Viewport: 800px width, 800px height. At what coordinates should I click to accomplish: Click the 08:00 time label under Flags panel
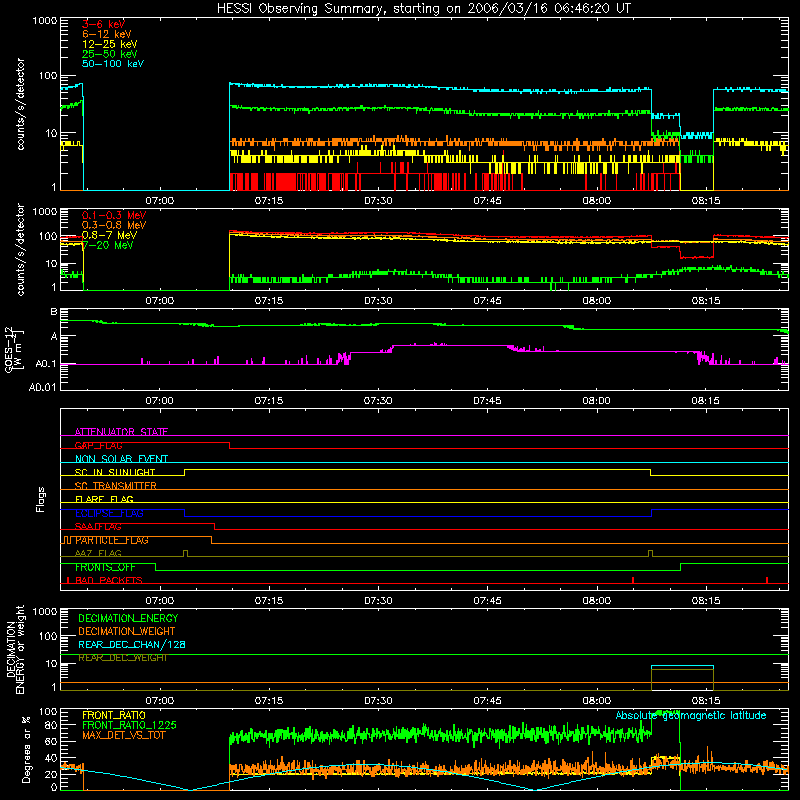coord(596,601)
